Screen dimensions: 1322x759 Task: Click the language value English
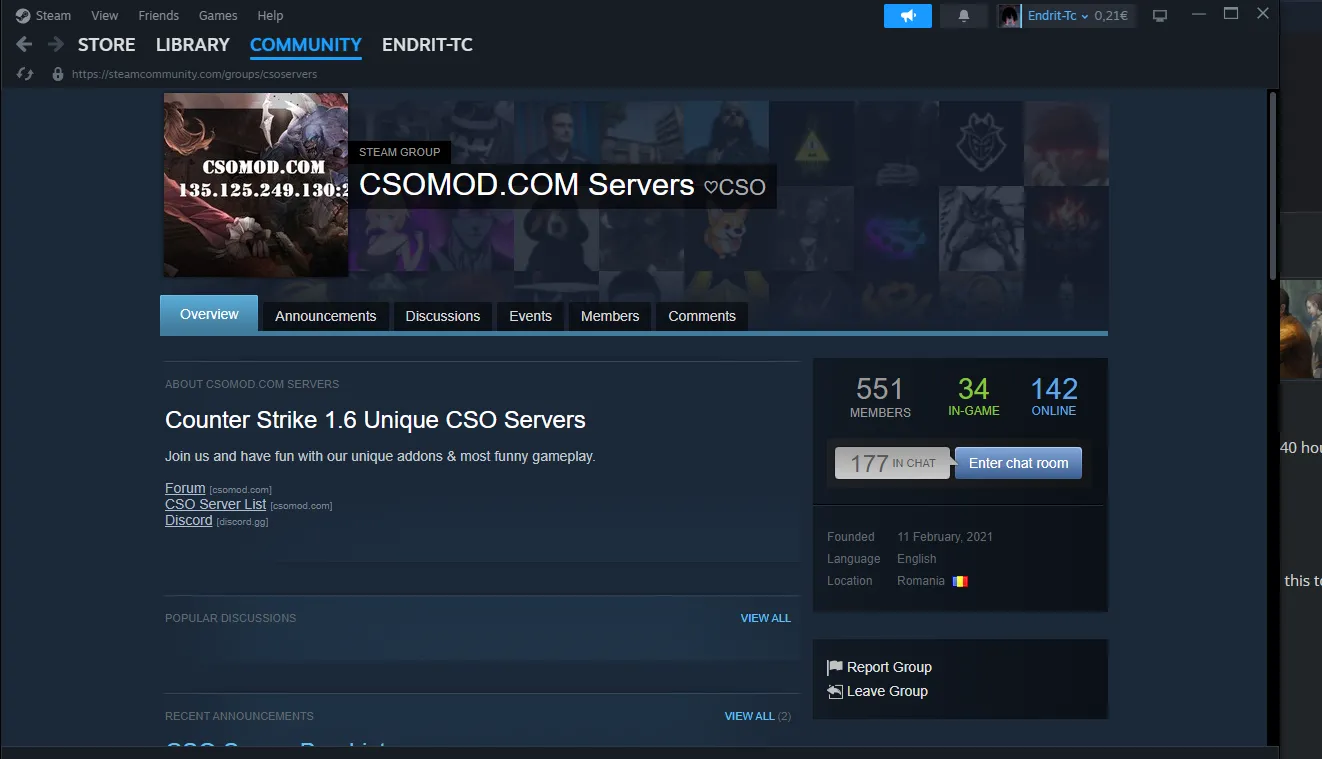click(917, 559)
